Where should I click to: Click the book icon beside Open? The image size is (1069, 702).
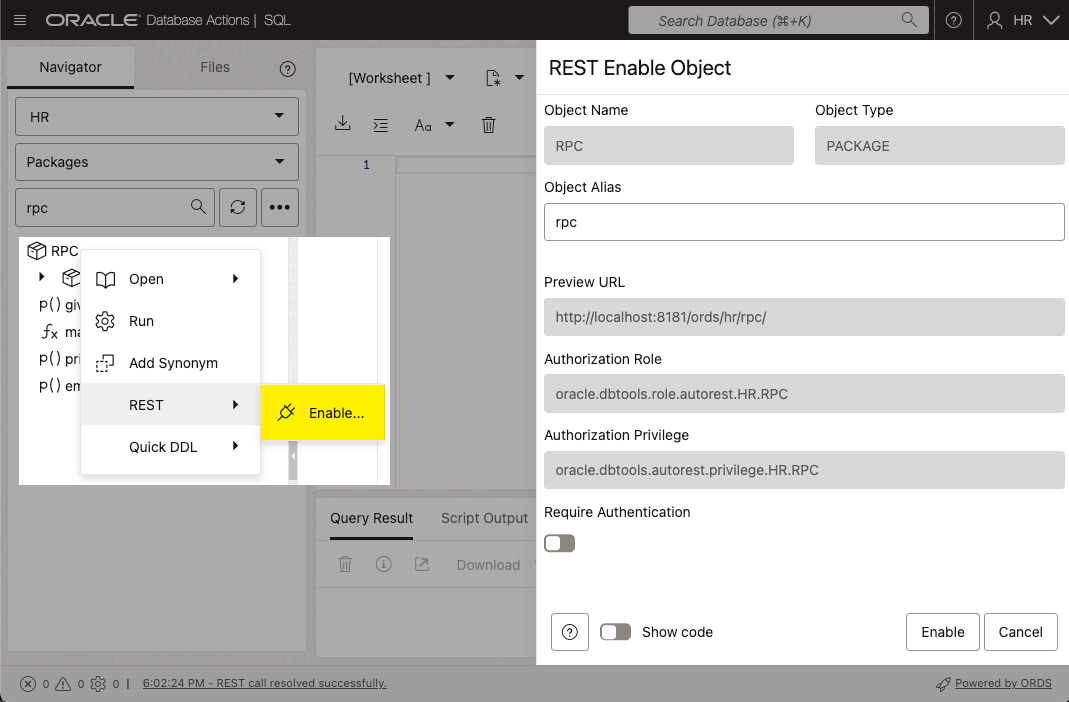(105, 279)
